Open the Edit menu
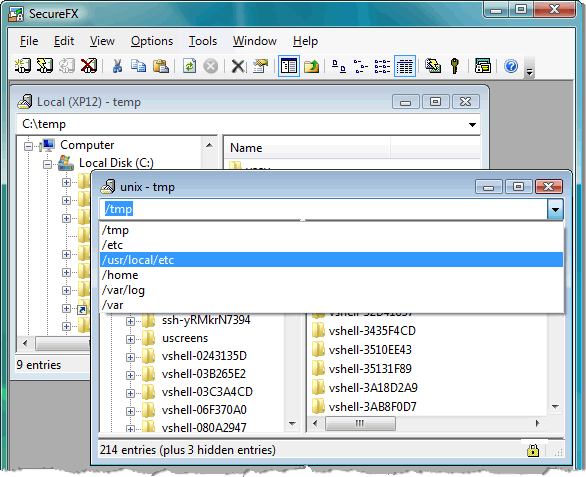Image resolution: width=586 pixels, height=477 pixels. [64, 41]
